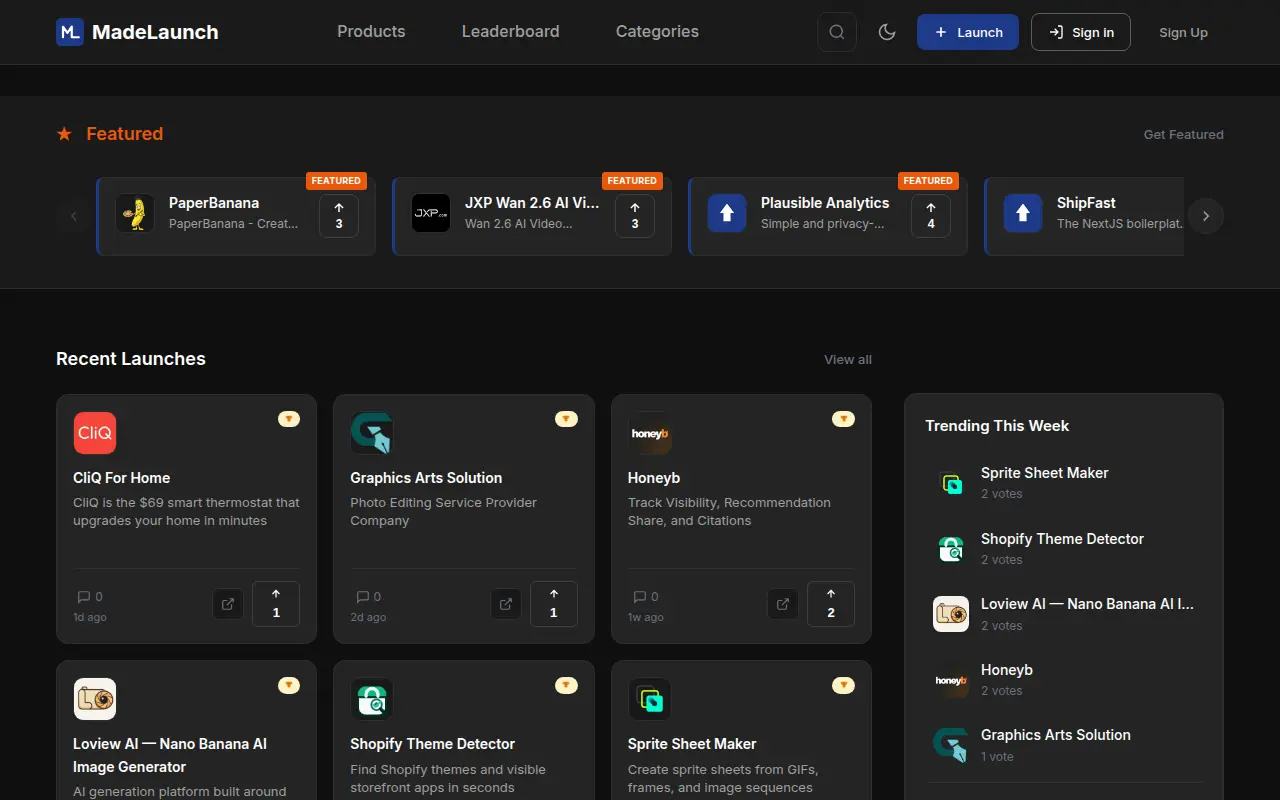This screenshot has height=800, width=1280.
Task: Click Loview AI card logo
Action: (x=95, y=699)
